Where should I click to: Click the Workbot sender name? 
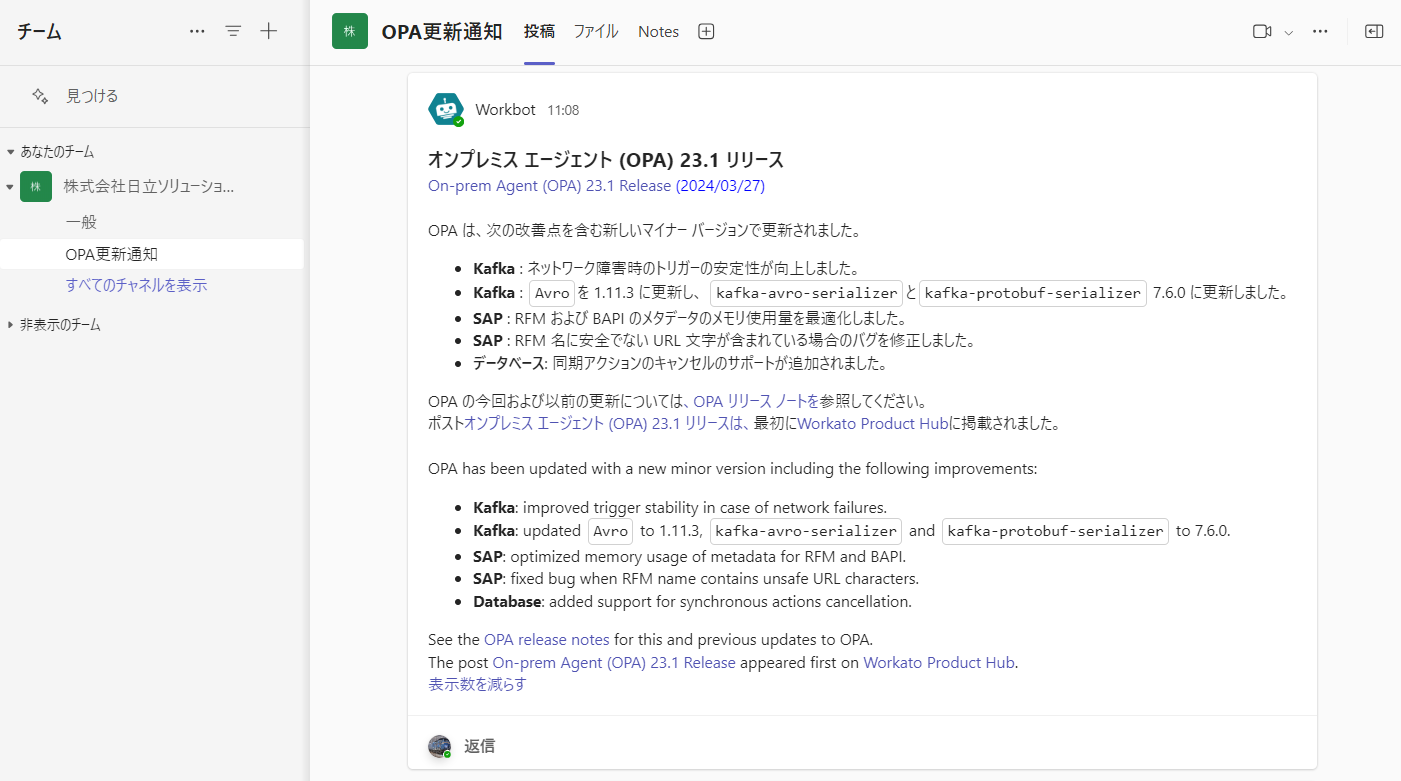pyautogui.click(x=505, y=110)
